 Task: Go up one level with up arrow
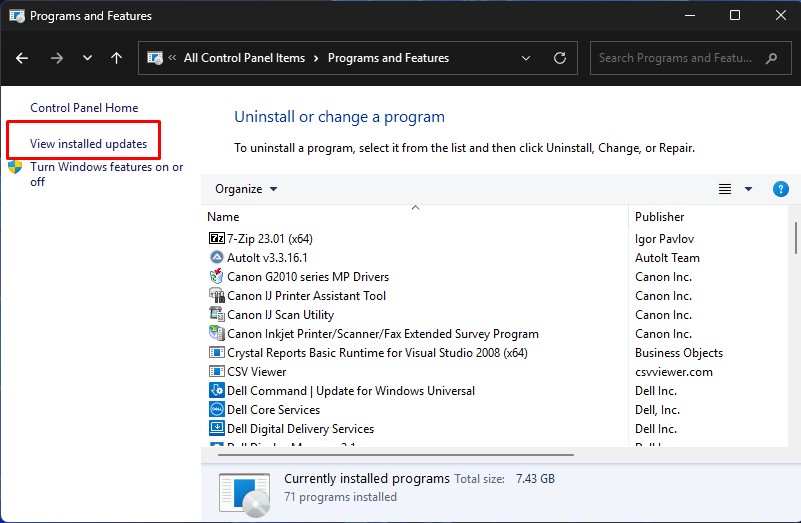pyautogui.click(x=116, y=58)
